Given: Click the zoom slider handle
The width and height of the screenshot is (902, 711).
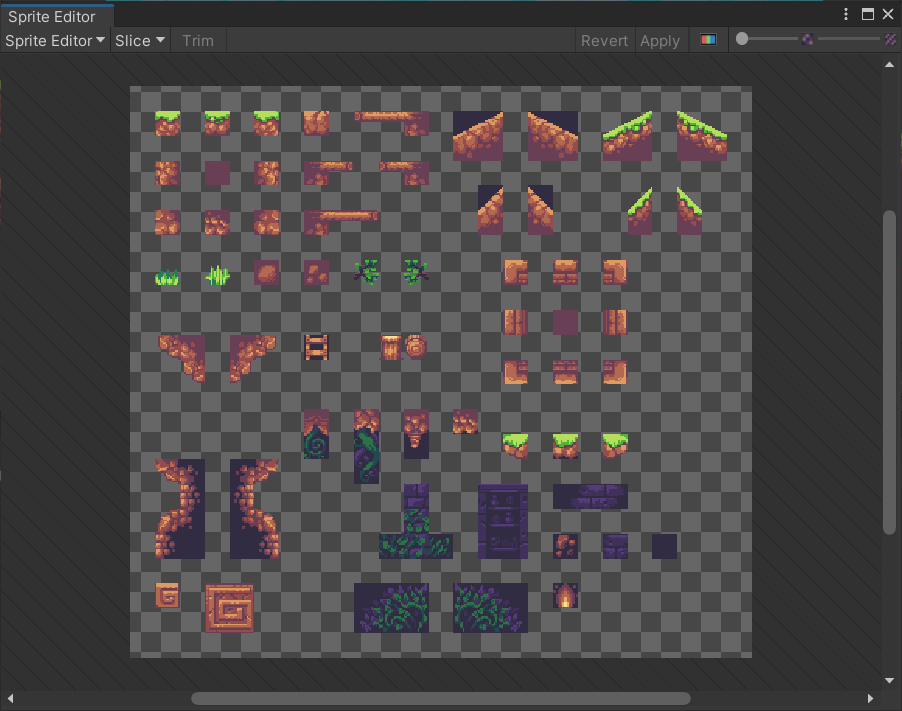Looking at the screenshot, I should [x=742, y=39].
